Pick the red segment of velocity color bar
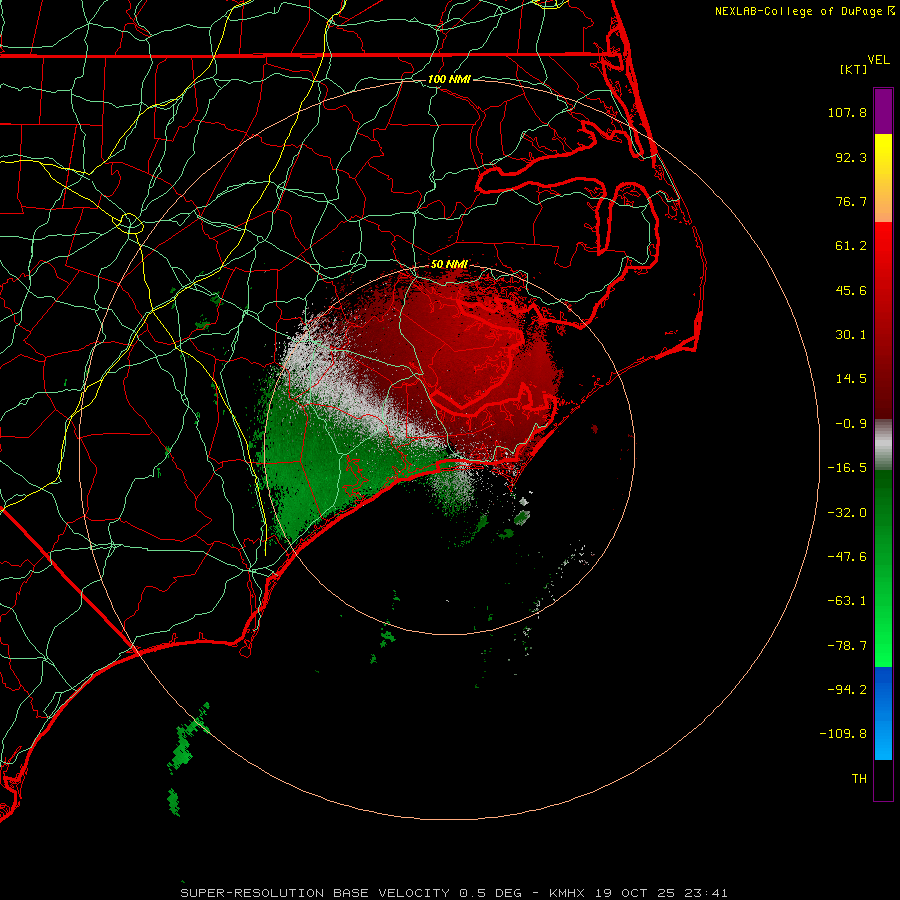Viewport: 900px width, 900px height. tap(883, 320)
